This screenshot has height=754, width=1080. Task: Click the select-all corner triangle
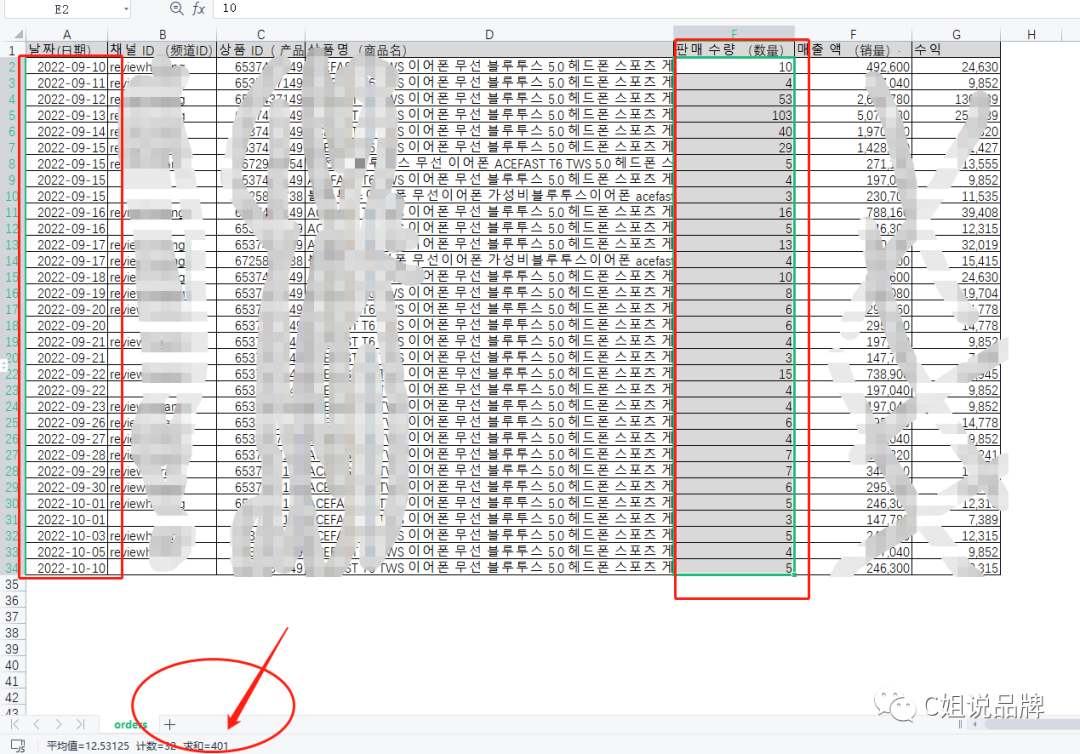19,34
